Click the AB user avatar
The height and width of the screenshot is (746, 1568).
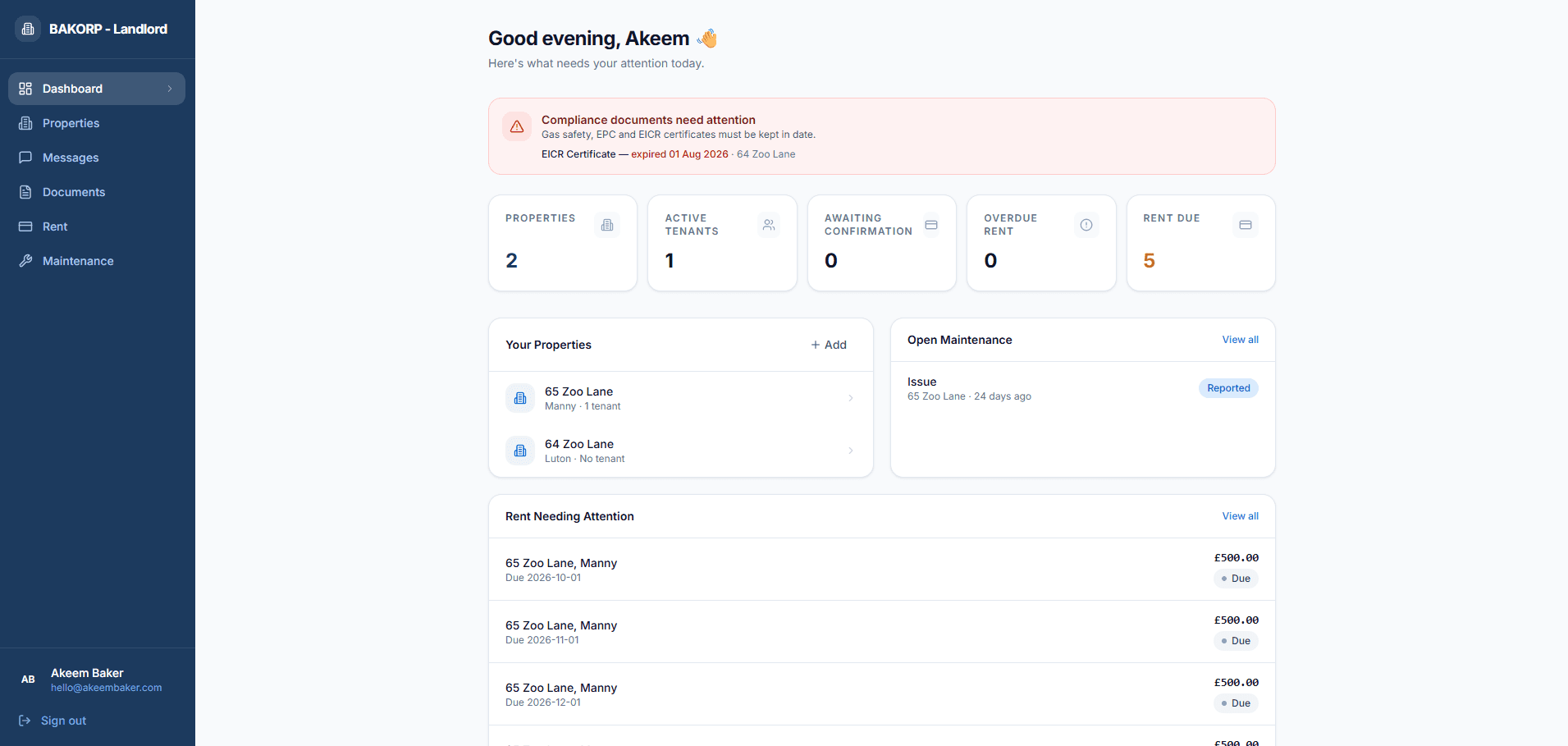tap(28, 680)
